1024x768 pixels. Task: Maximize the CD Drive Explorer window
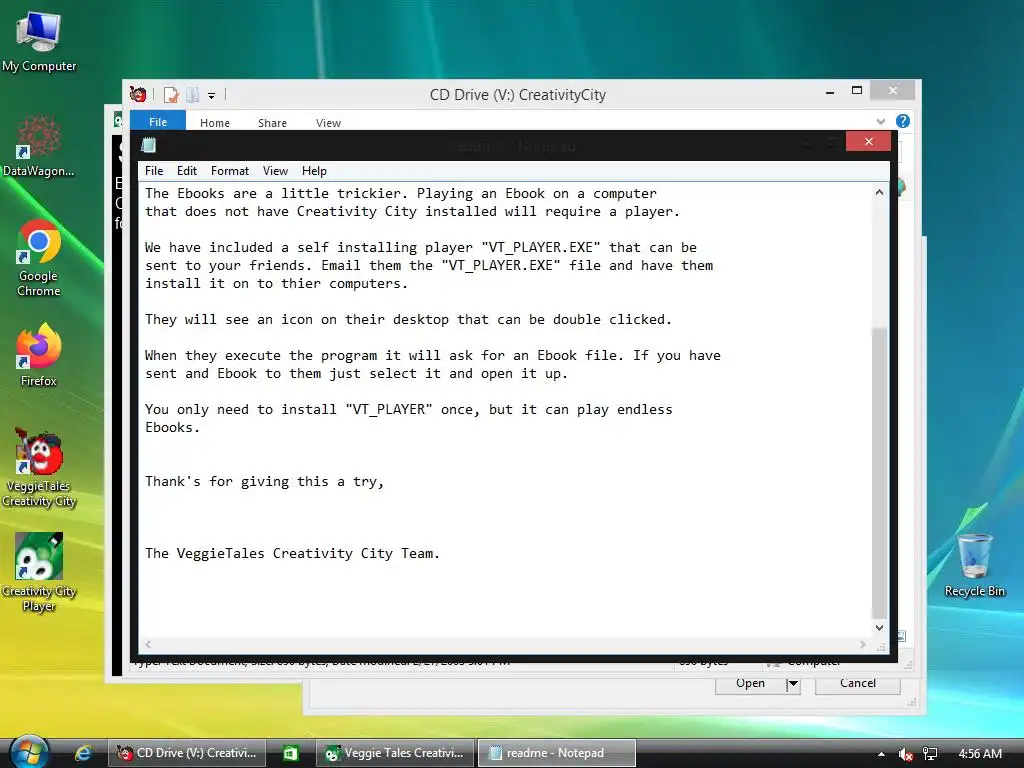[x=857, y=91]
